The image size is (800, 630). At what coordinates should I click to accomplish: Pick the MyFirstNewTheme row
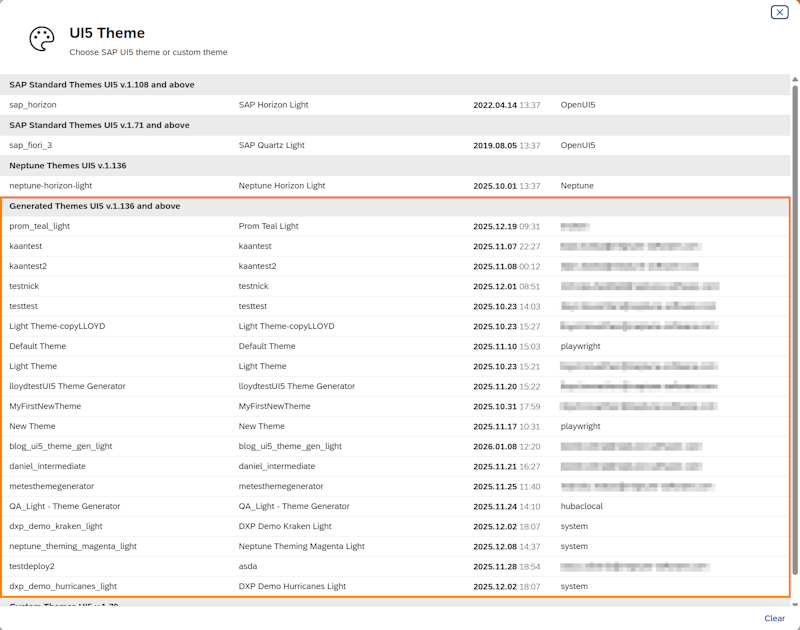click(x=395, y=406)
